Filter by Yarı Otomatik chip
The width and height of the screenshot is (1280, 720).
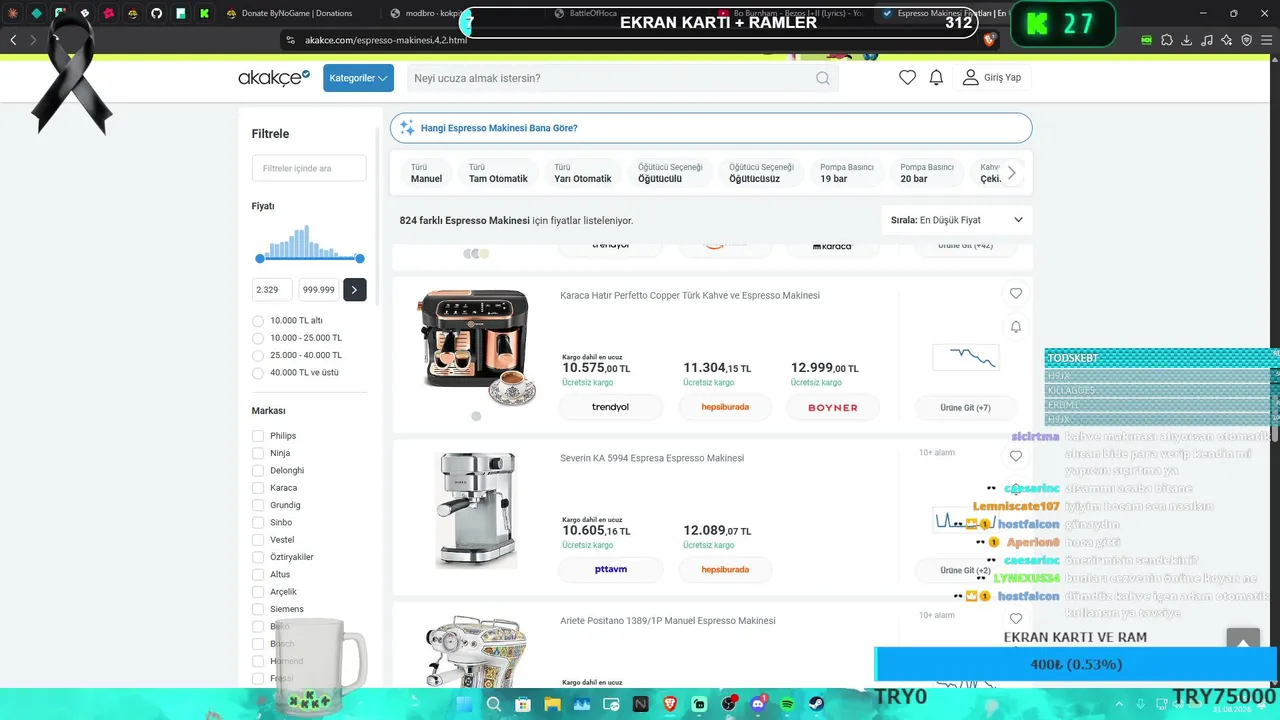[583, 173]
